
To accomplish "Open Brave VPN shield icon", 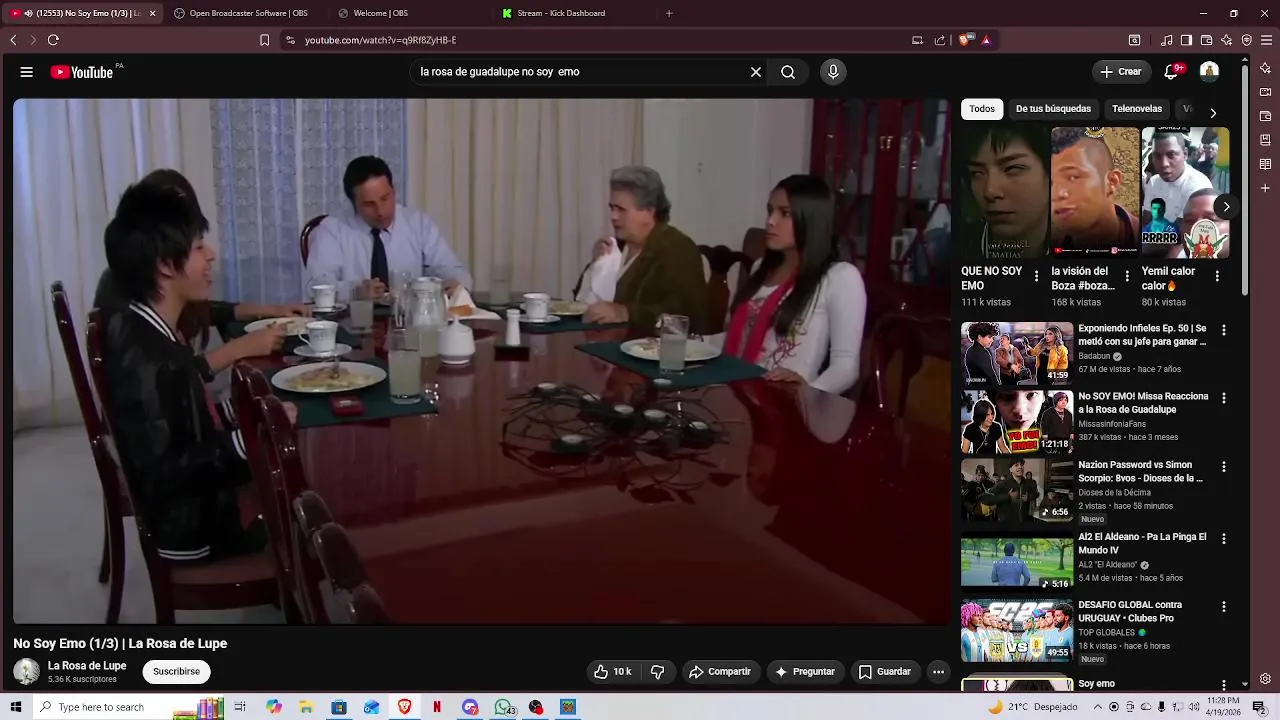I will click(1246, 40).
